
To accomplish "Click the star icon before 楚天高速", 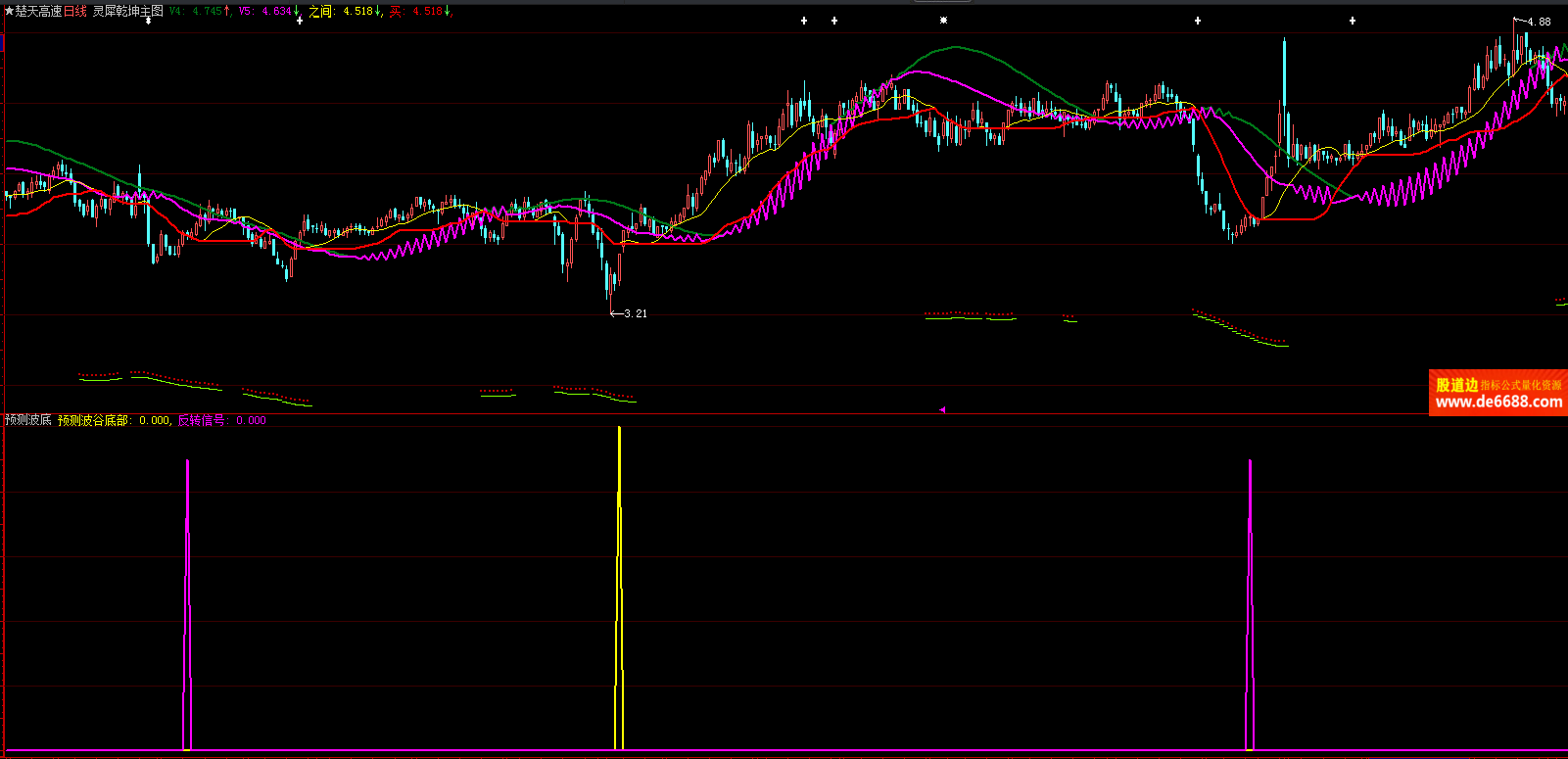I will pyautogui.click(x=9, y=11).
